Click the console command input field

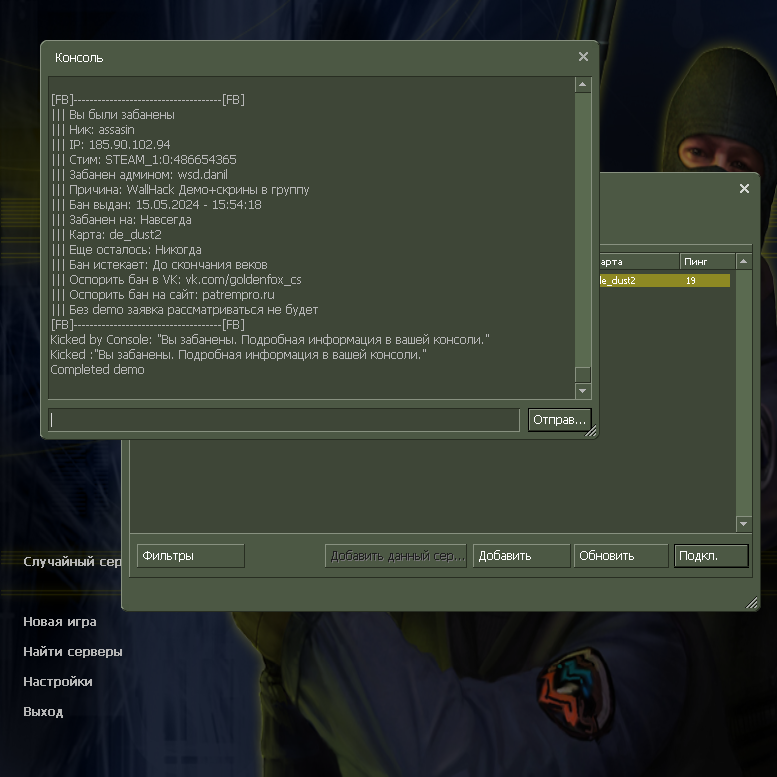click(284, 420)
